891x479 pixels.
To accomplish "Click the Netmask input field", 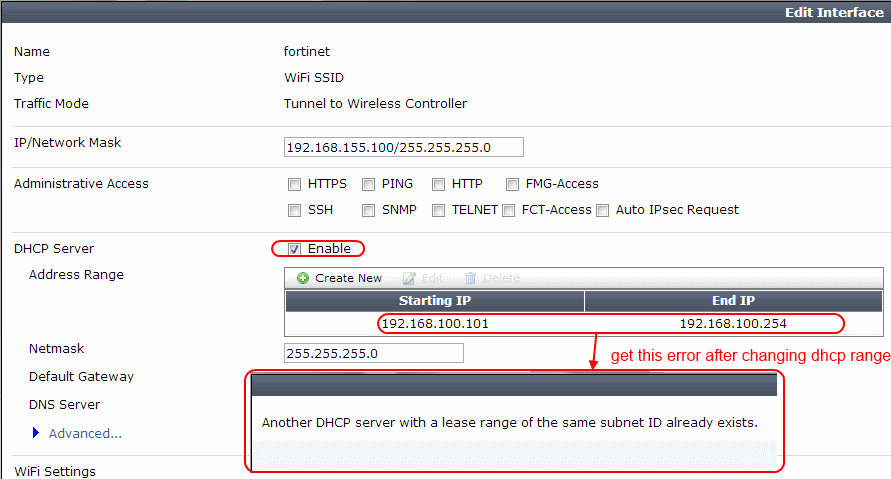I will coord(374,353).
